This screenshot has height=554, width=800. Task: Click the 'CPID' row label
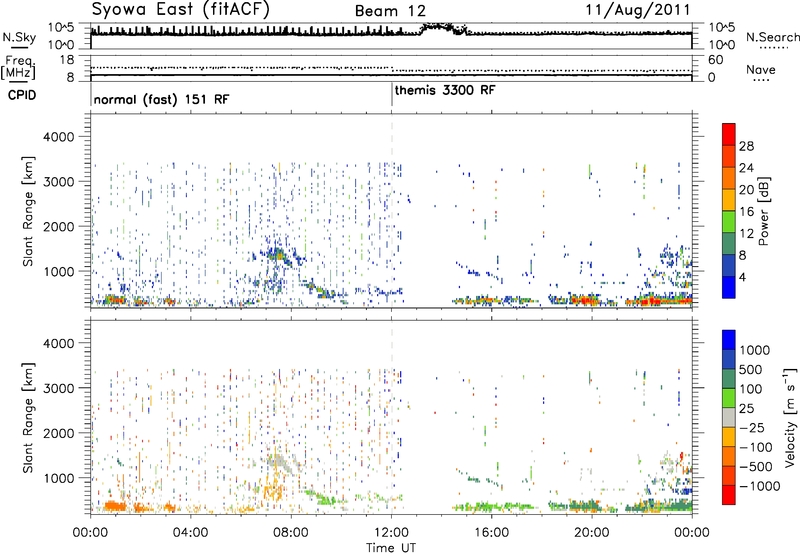tap(22, 95)
